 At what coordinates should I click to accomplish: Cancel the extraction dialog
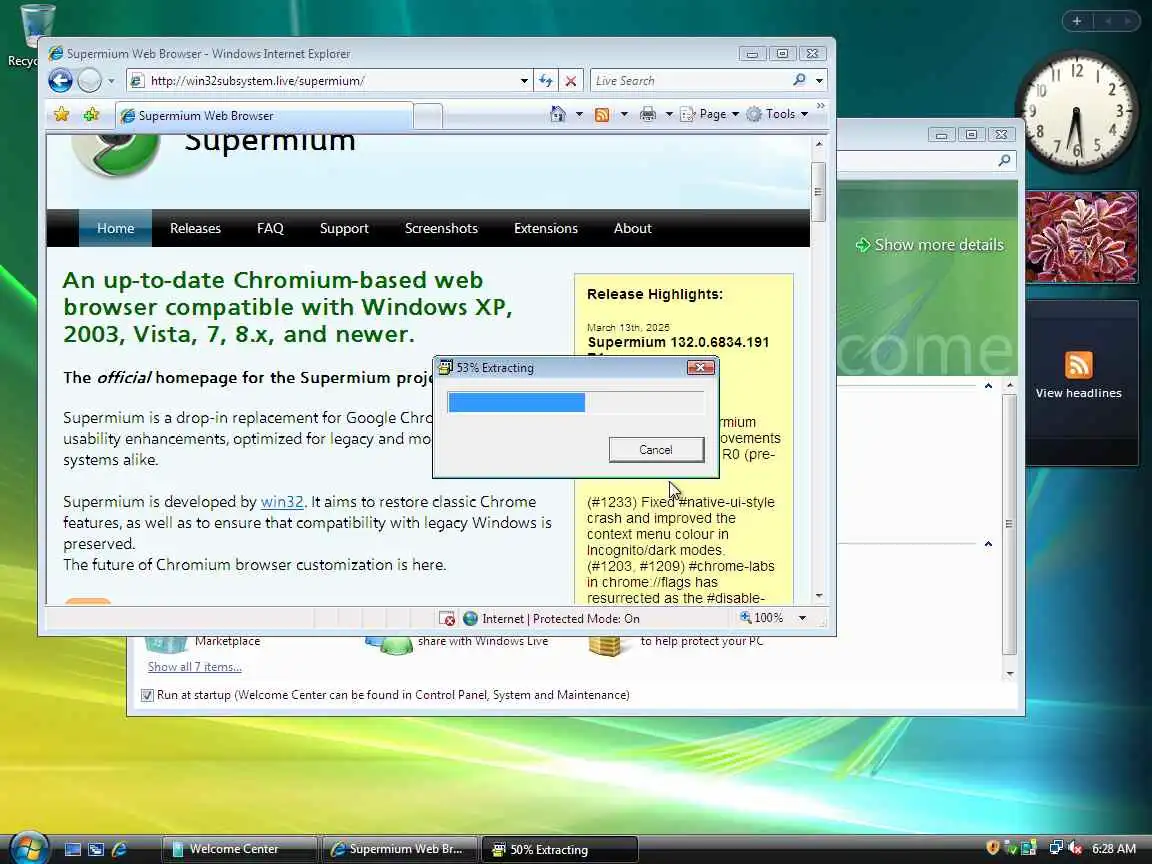tap(656, 450)
